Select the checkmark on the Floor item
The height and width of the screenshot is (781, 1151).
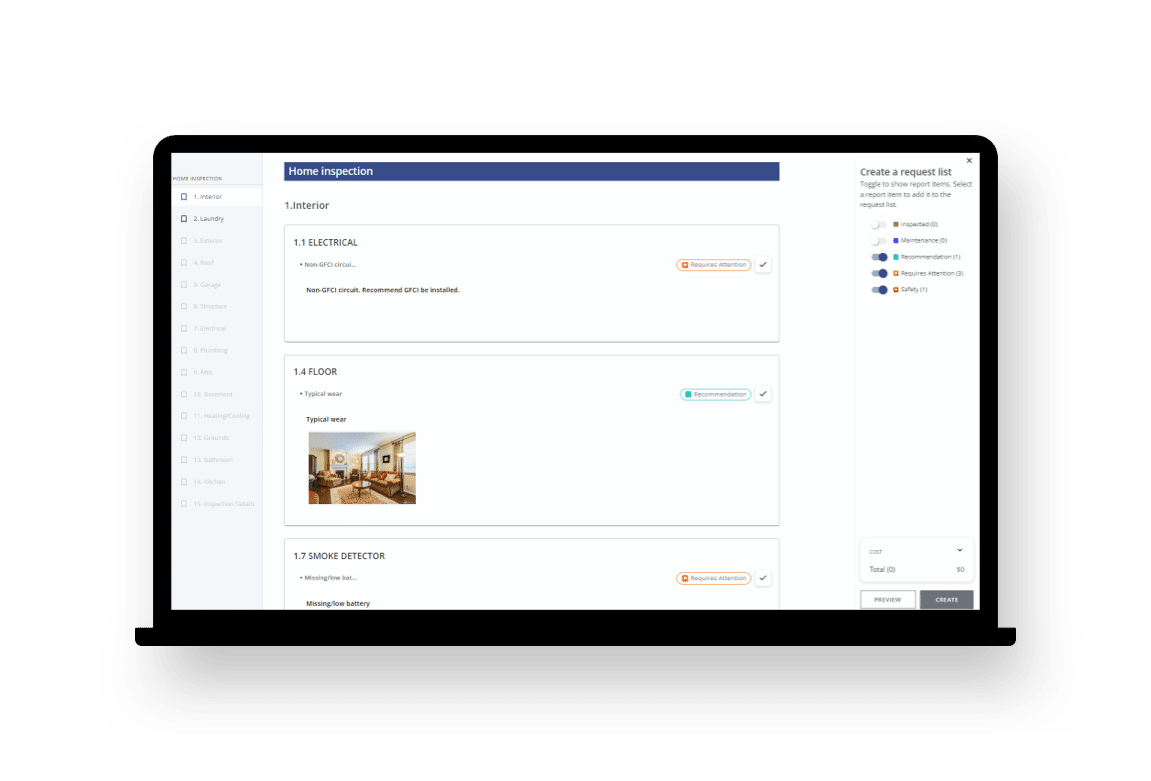click(x=763, y=394)
